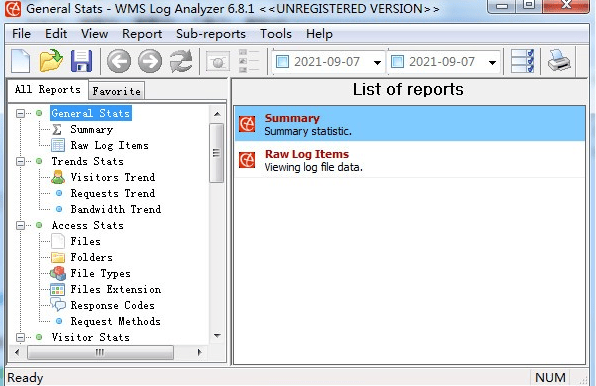
Task: Save using the floppy disk icon
Action: (x=81, y=61)
